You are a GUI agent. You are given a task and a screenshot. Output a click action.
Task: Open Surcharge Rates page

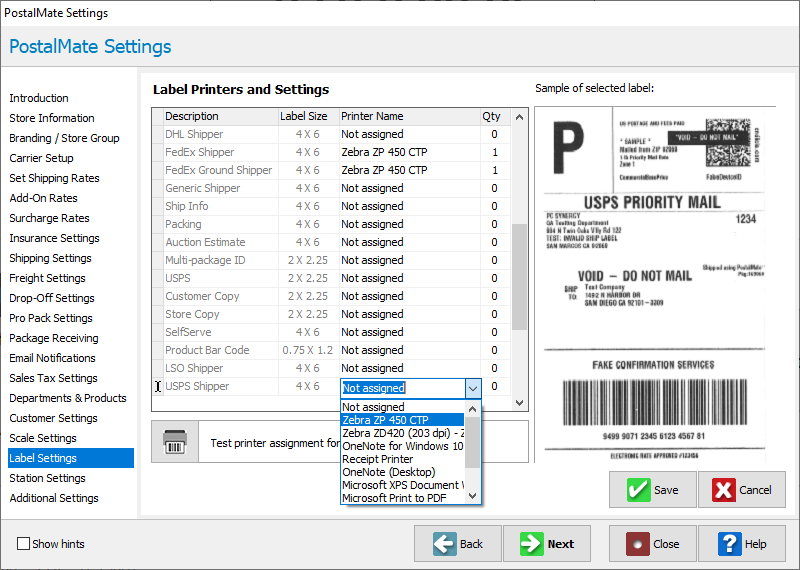coord(49,218)
